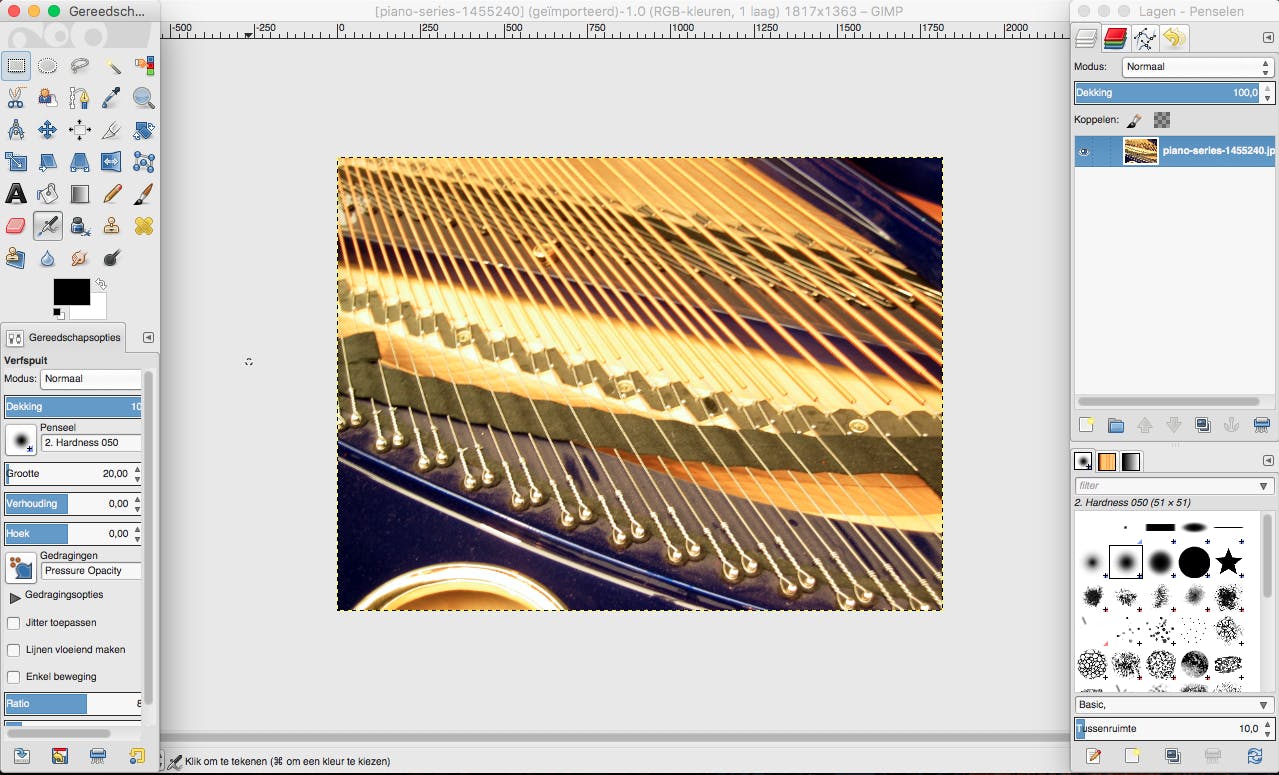Hide the piano-series layer using eye icon

[1084, 152]
